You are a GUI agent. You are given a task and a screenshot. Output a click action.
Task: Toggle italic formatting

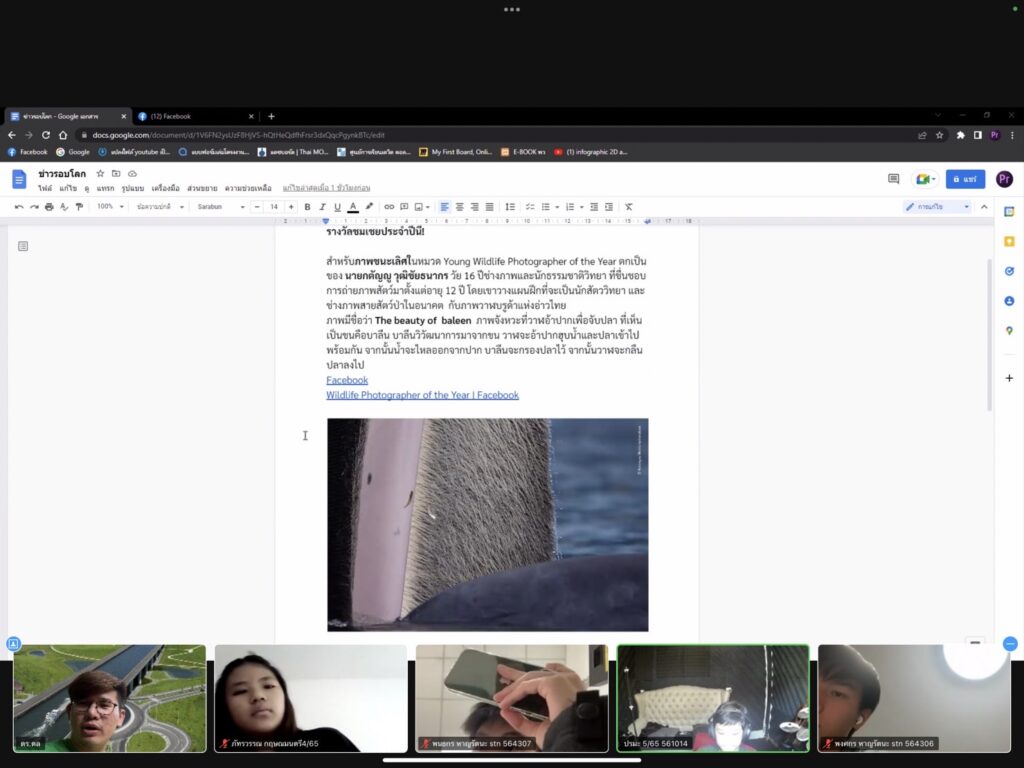(x=322, y=207)
